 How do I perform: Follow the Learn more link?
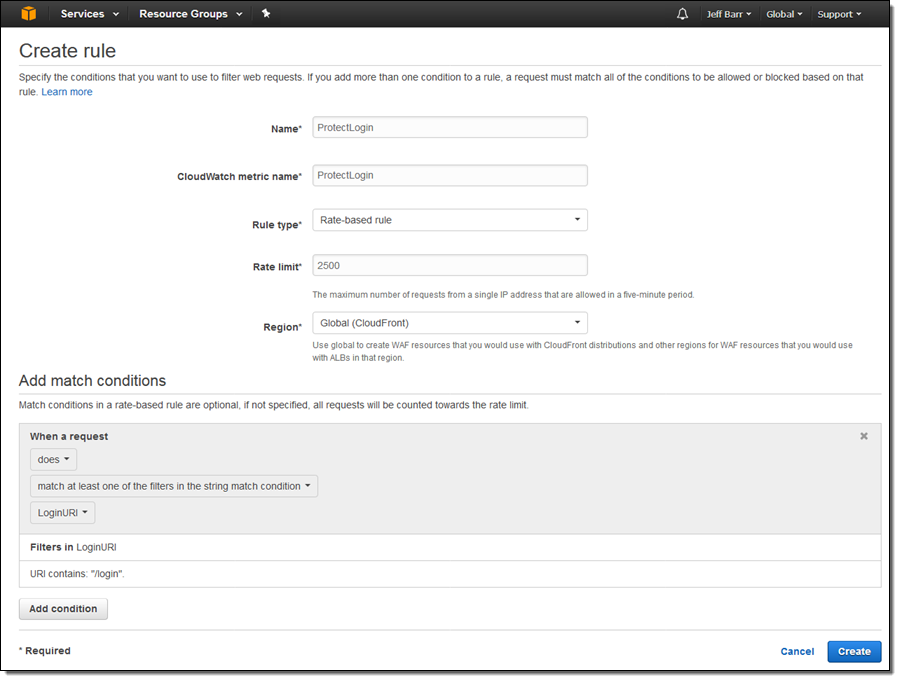[67, 92]
